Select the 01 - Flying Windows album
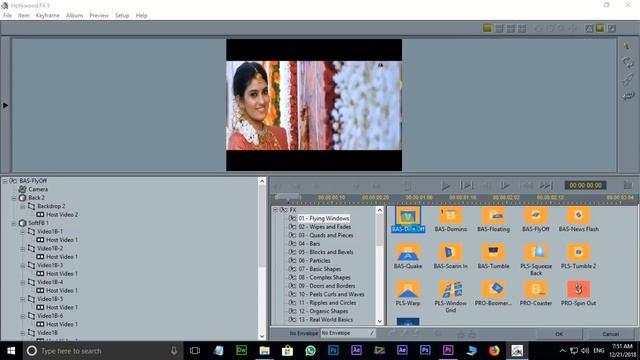This screenshot has height=360, width=640. tap(324, 218)
